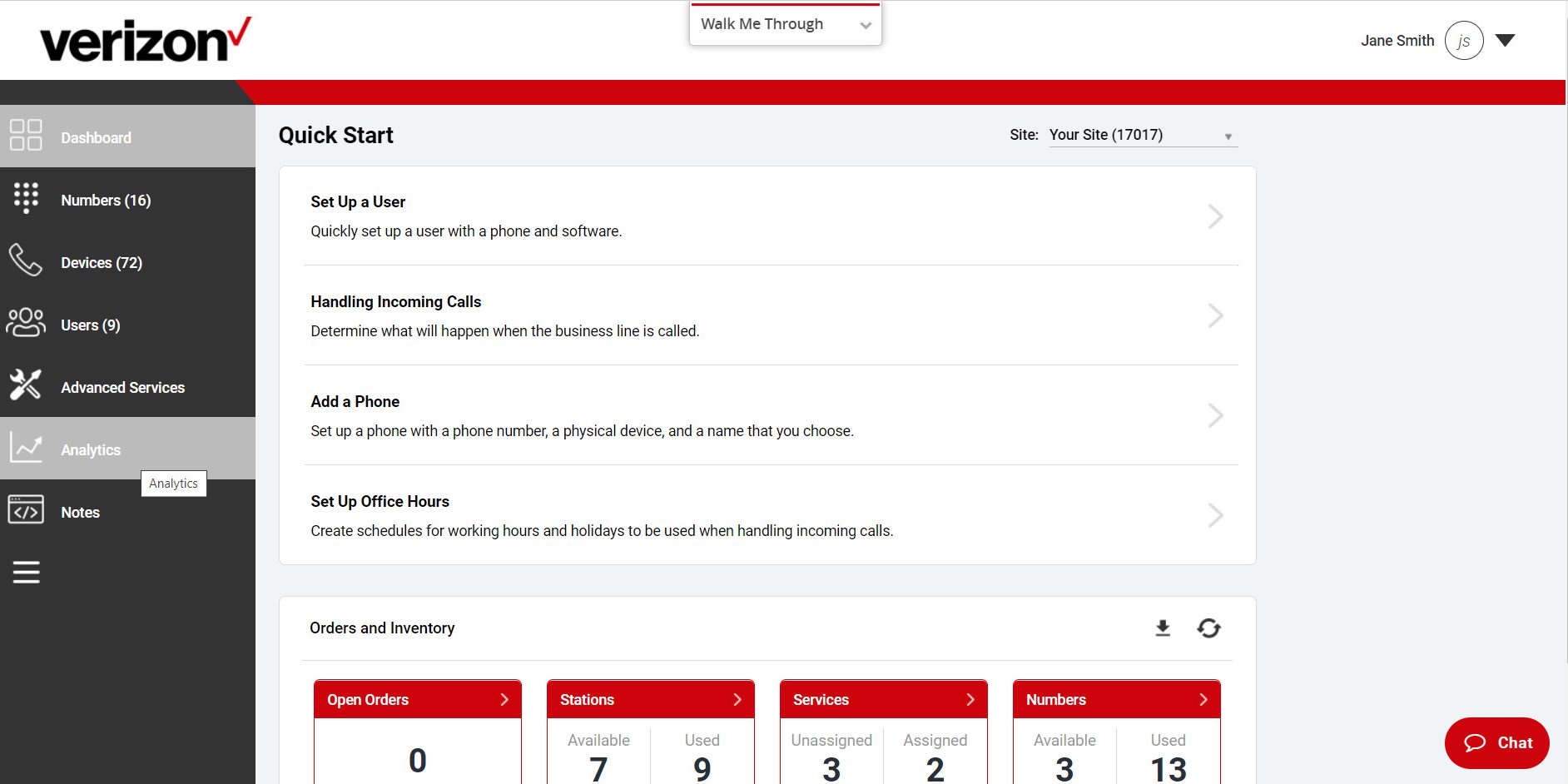1568x784 pixels.
Task: Open the Chat bubble
Action: pos(1496,742)
